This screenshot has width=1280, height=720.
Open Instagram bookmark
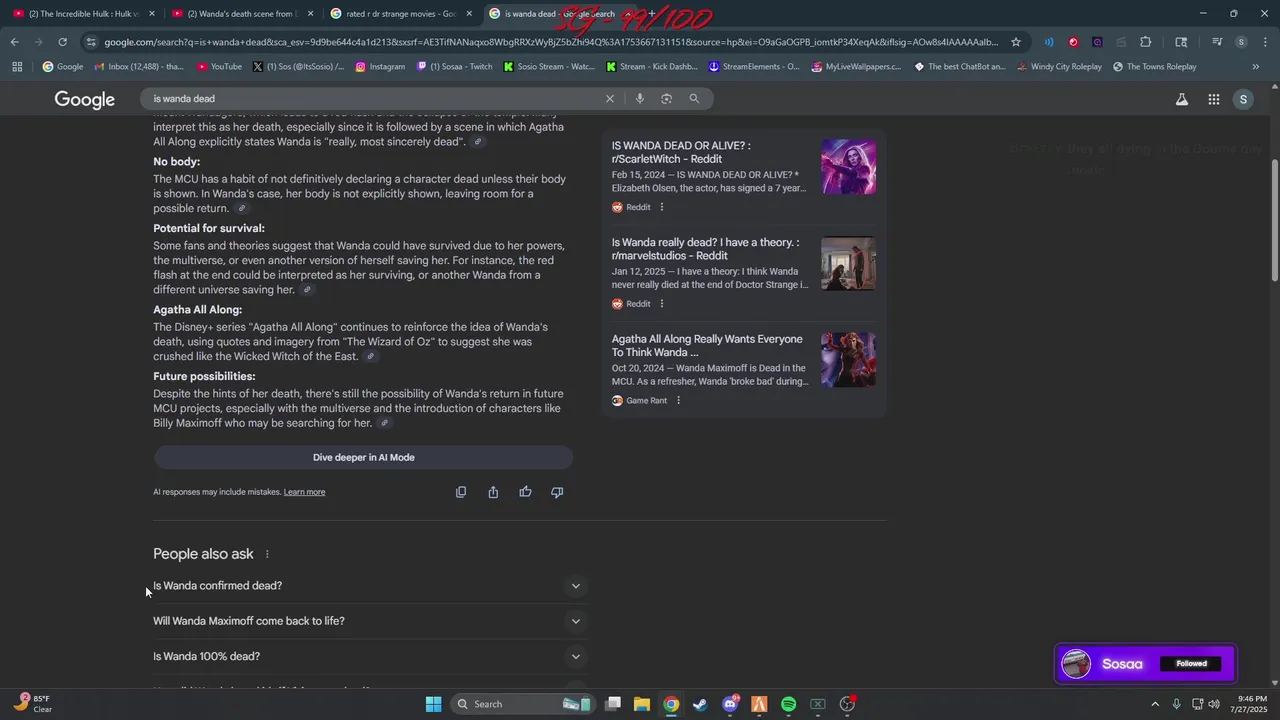(x=379, y=67)
